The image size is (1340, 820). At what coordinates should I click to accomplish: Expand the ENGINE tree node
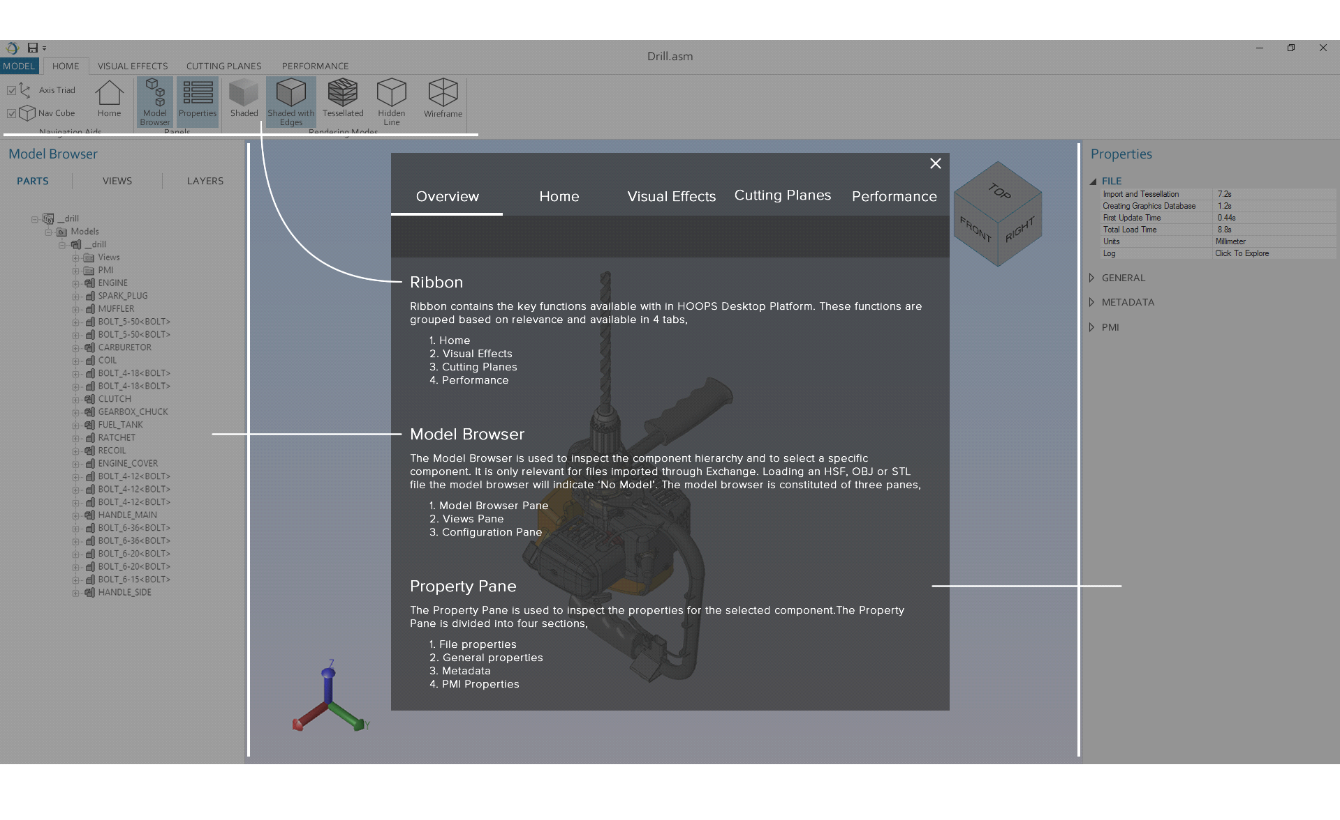[76, 283]
